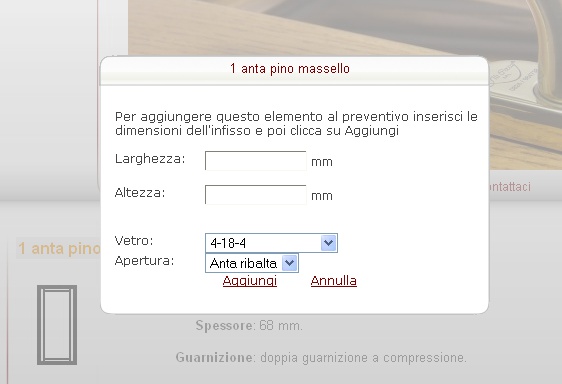Click the wooden window banner photo

[x=345, y=29]
